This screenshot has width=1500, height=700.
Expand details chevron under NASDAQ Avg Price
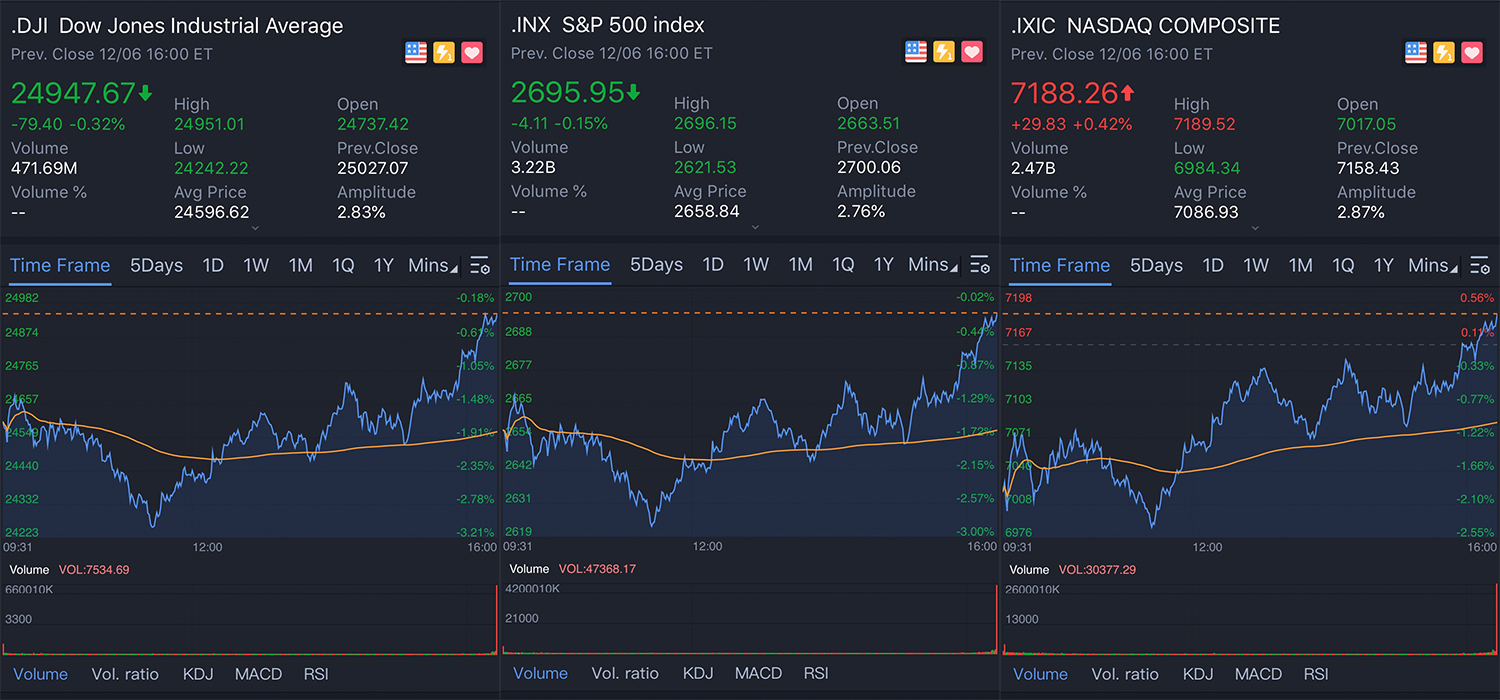tap(1255, 228)
